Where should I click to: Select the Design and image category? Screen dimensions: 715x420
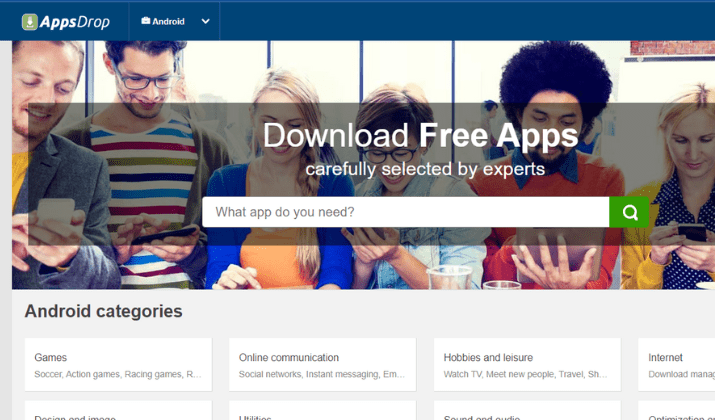pyautogui.click(x=119, y=410)
